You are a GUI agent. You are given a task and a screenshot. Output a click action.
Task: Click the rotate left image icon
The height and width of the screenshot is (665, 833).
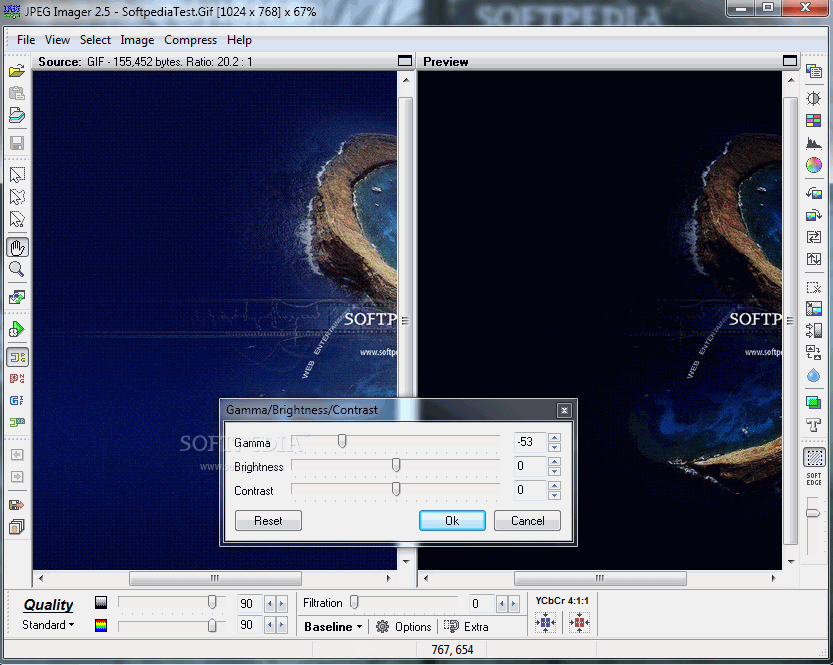pyautogui.click(x=813, y=193)
